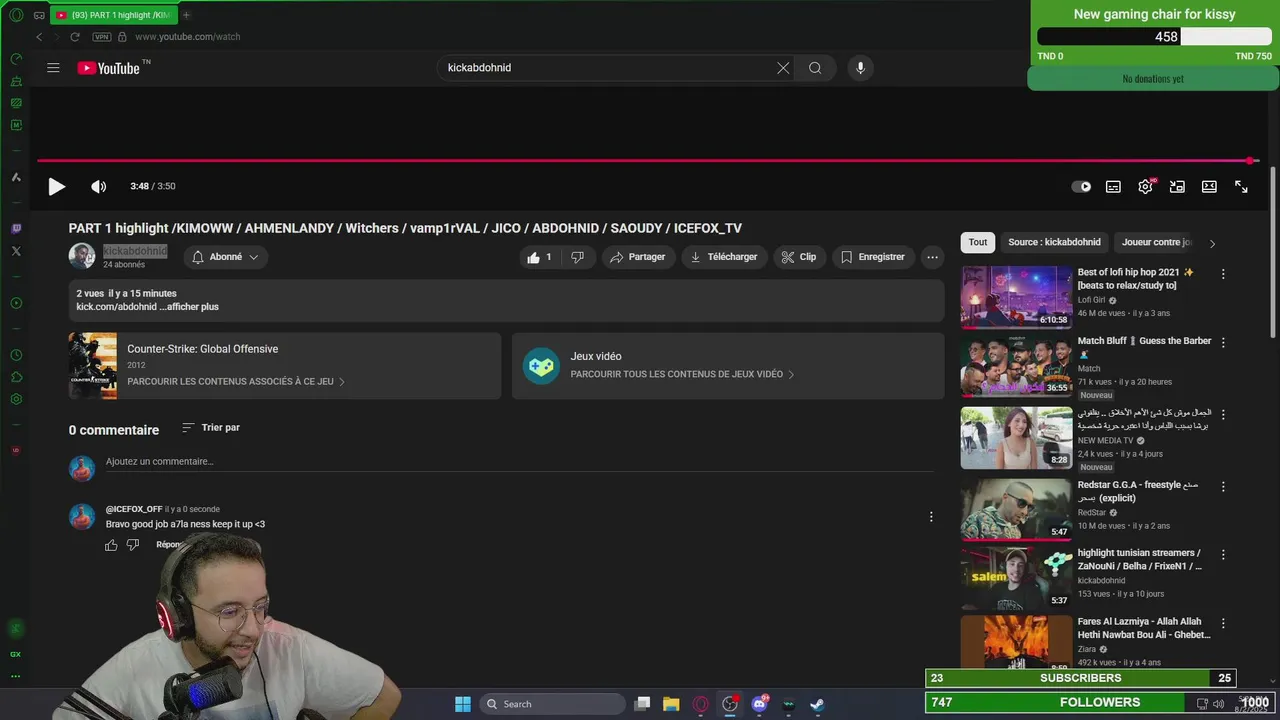Image resolution: width=1280 pixels, height=720 pixels.
Task: Like the video with the thumbs-up button
Action: tap(540, 257)
